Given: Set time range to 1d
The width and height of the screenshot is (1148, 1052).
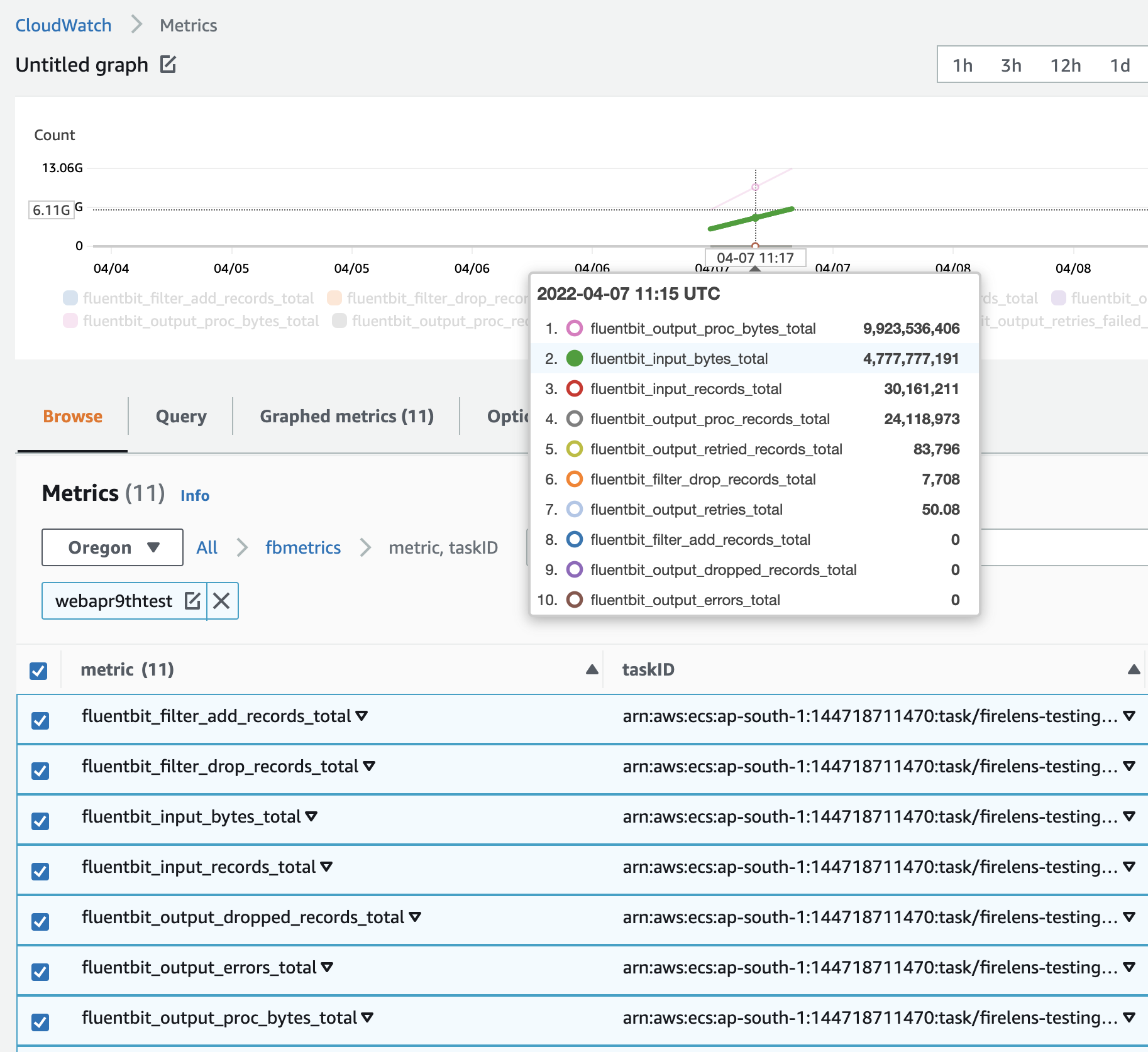Looking at the screenshot, I should pos(1120,65).
